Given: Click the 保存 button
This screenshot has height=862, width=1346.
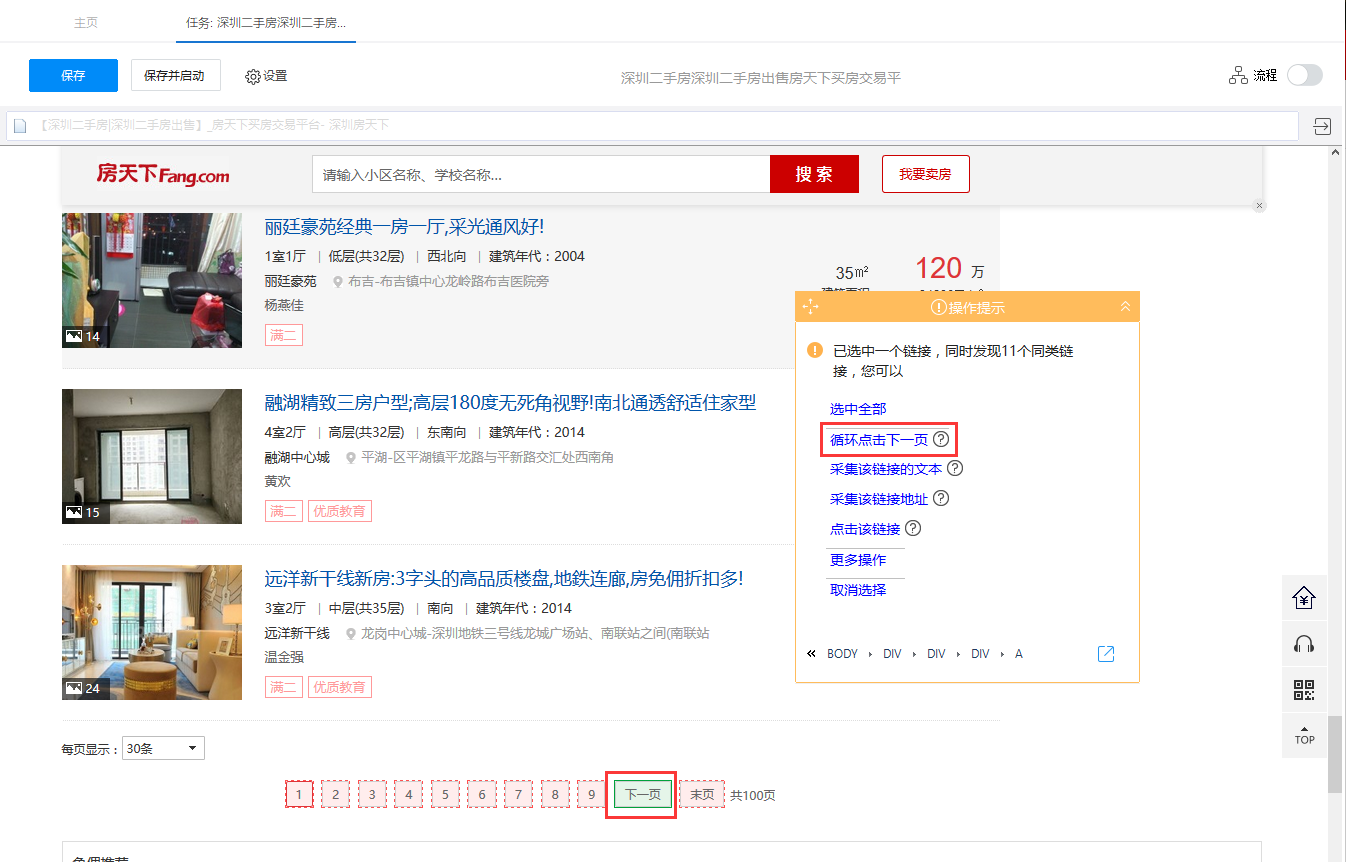Looking at the screenshot, I should 73,76.
